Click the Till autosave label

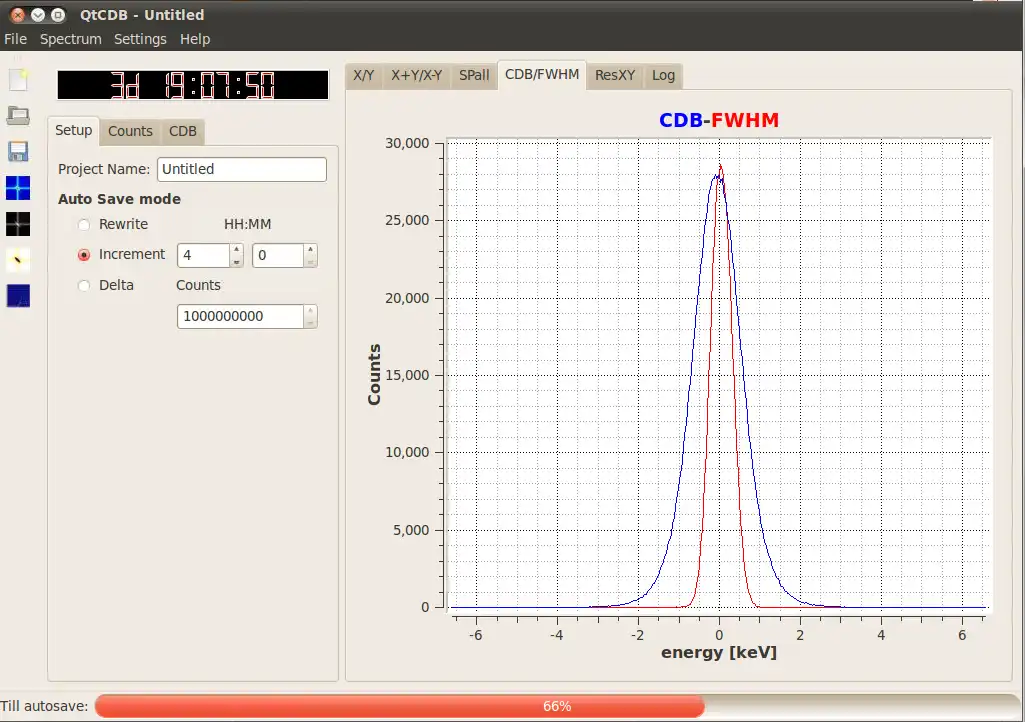[44, 706]
